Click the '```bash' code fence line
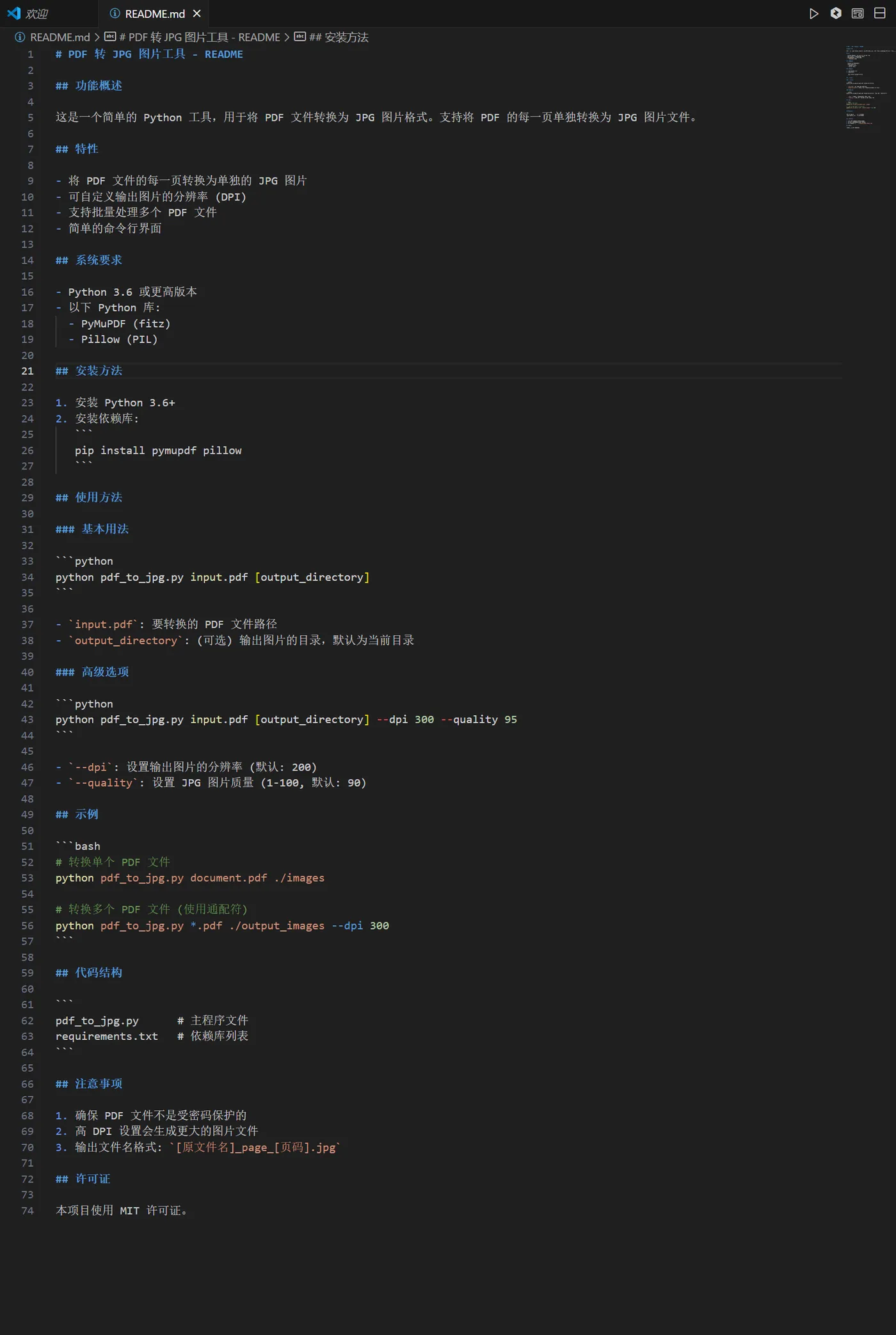896x1335 pixels. 77,846
